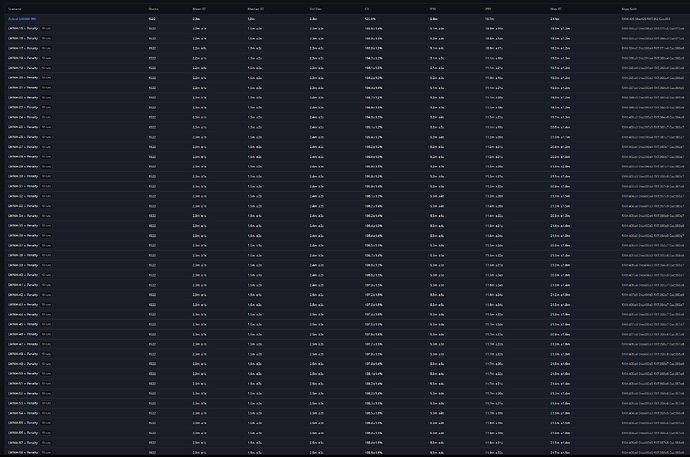
Task: Sort by P99 column header
Action: pos(488,9)
